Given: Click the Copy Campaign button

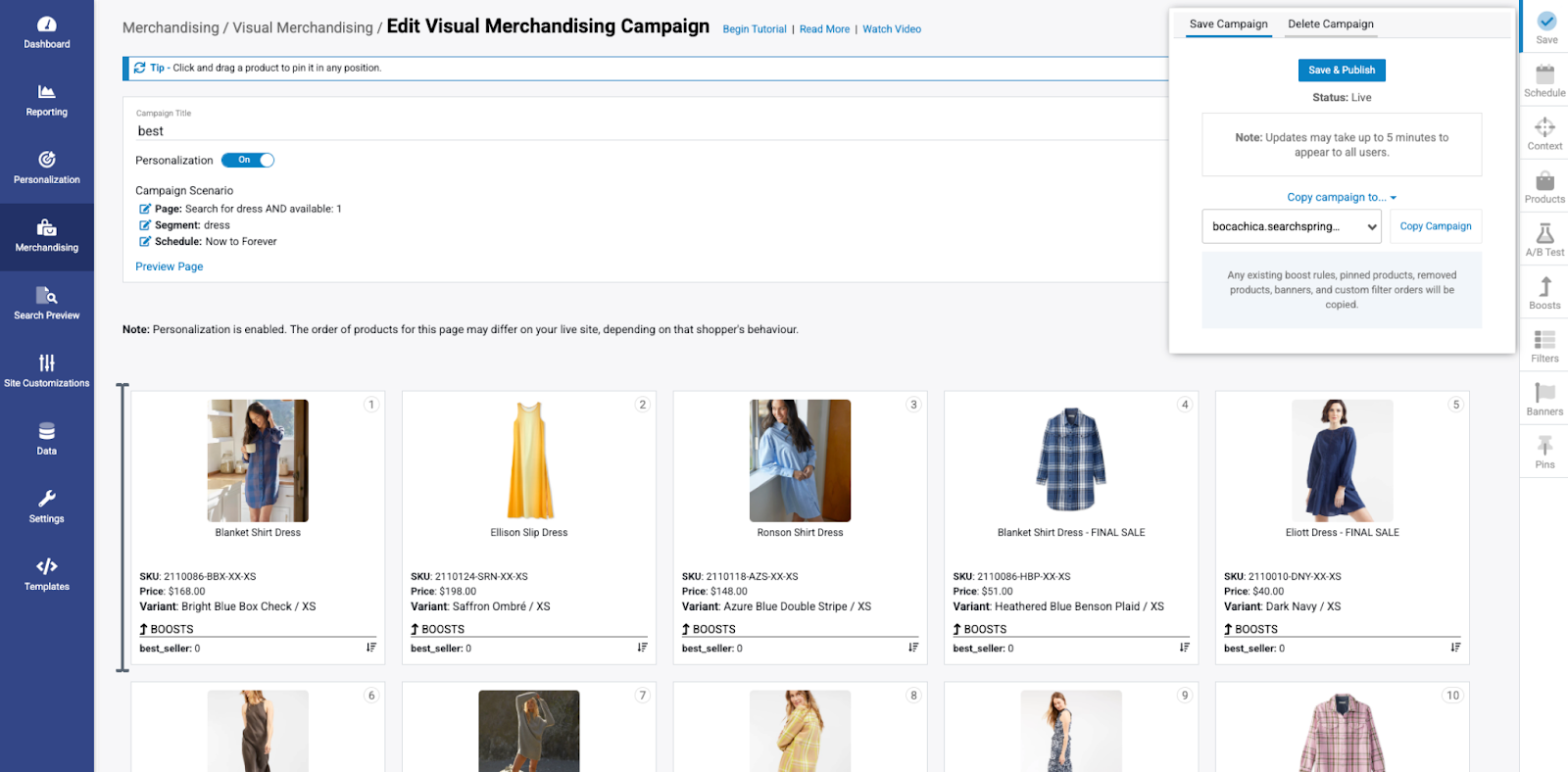Looking at the screenshot, I should coord(1436,226).
